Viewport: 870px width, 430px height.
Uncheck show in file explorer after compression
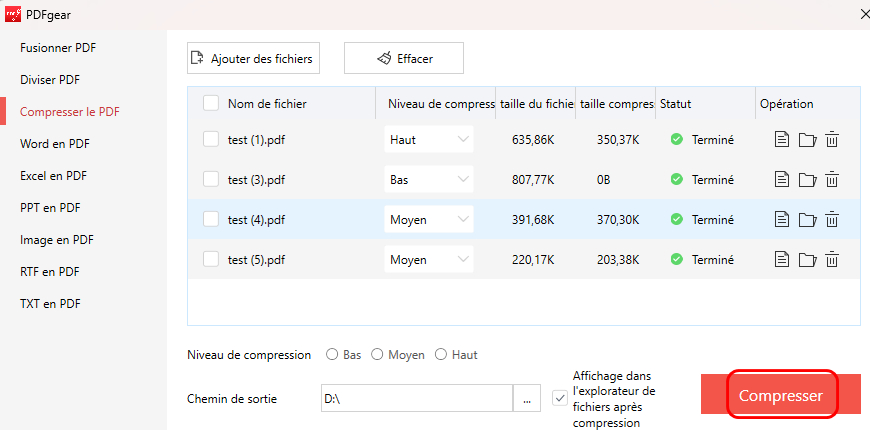coord(560,398)
